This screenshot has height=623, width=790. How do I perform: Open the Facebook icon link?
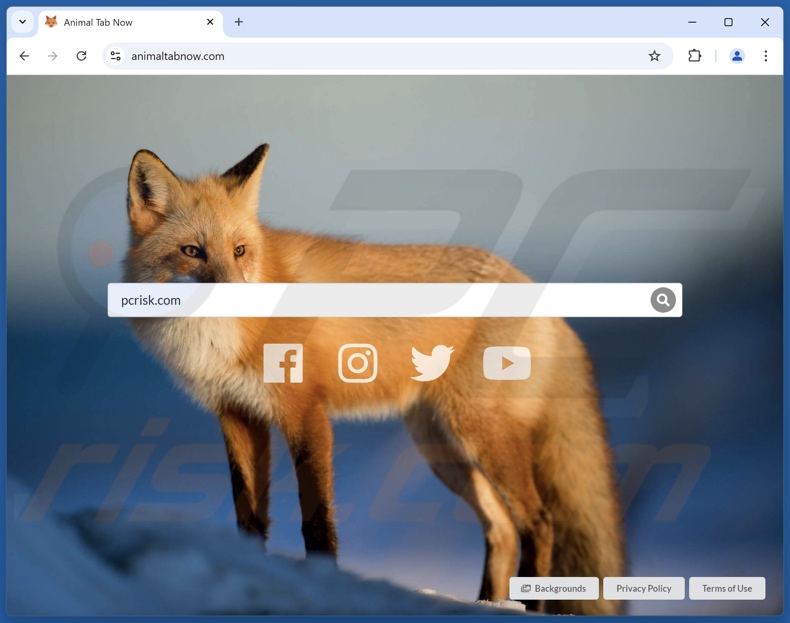283,363
